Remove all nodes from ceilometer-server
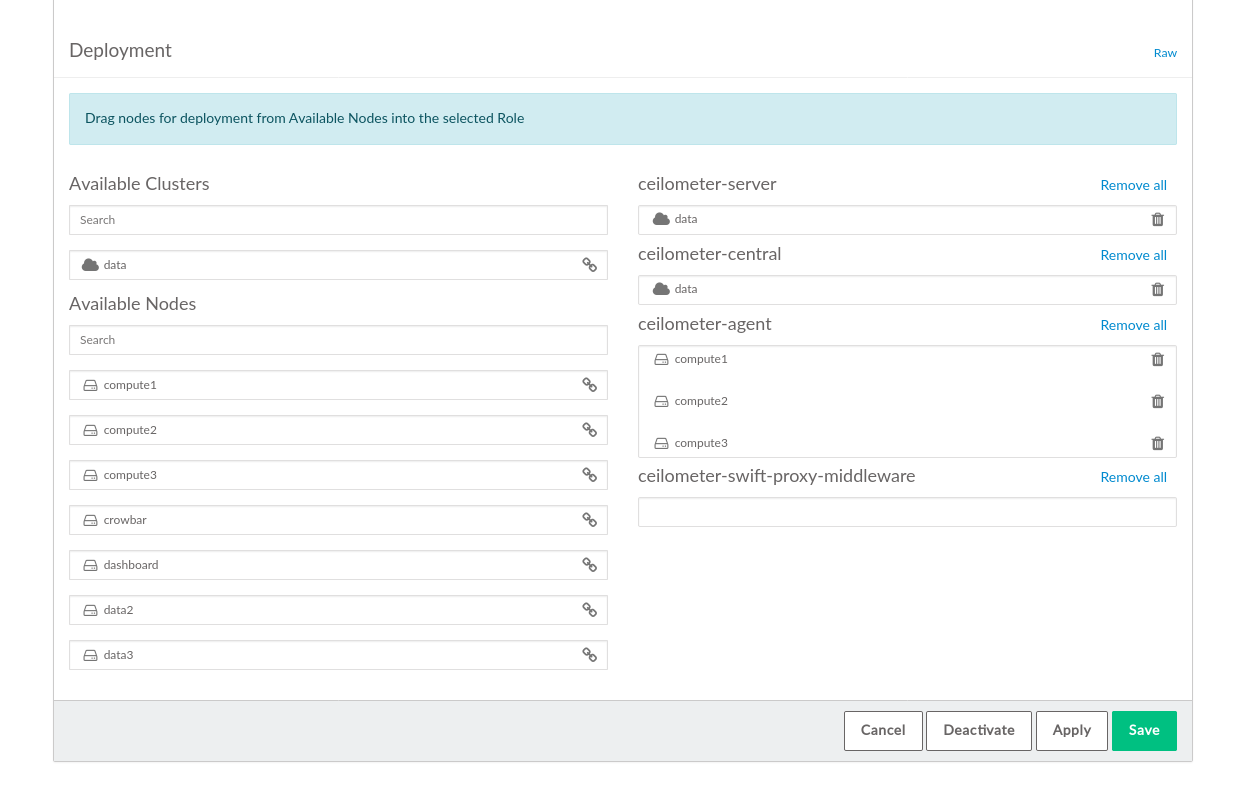Viewport: 1248px width, 799px height. (x=1133, y=185)
